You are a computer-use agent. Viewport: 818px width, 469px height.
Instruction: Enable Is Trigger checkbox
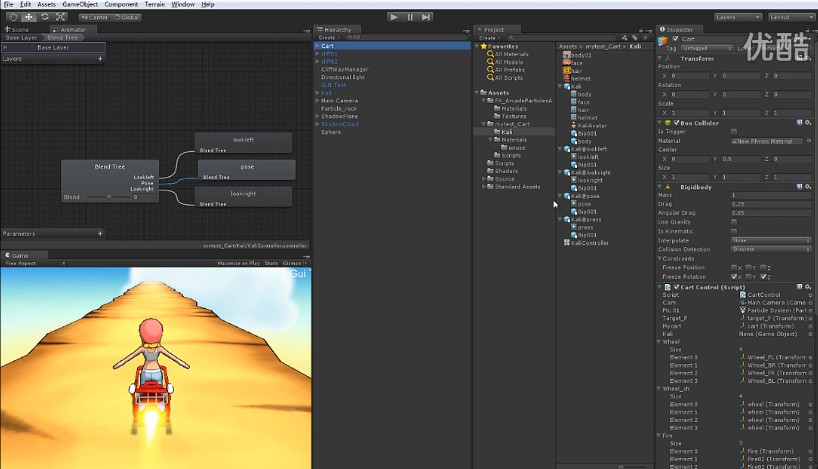pos(734,131)
